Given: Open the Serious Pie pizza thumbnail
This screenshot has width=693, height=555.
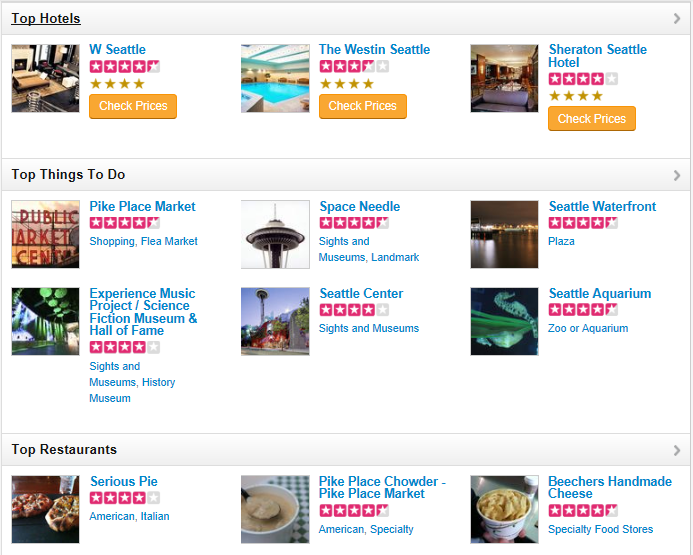Looking at the screenshot, I should click(x=45, y=509).
